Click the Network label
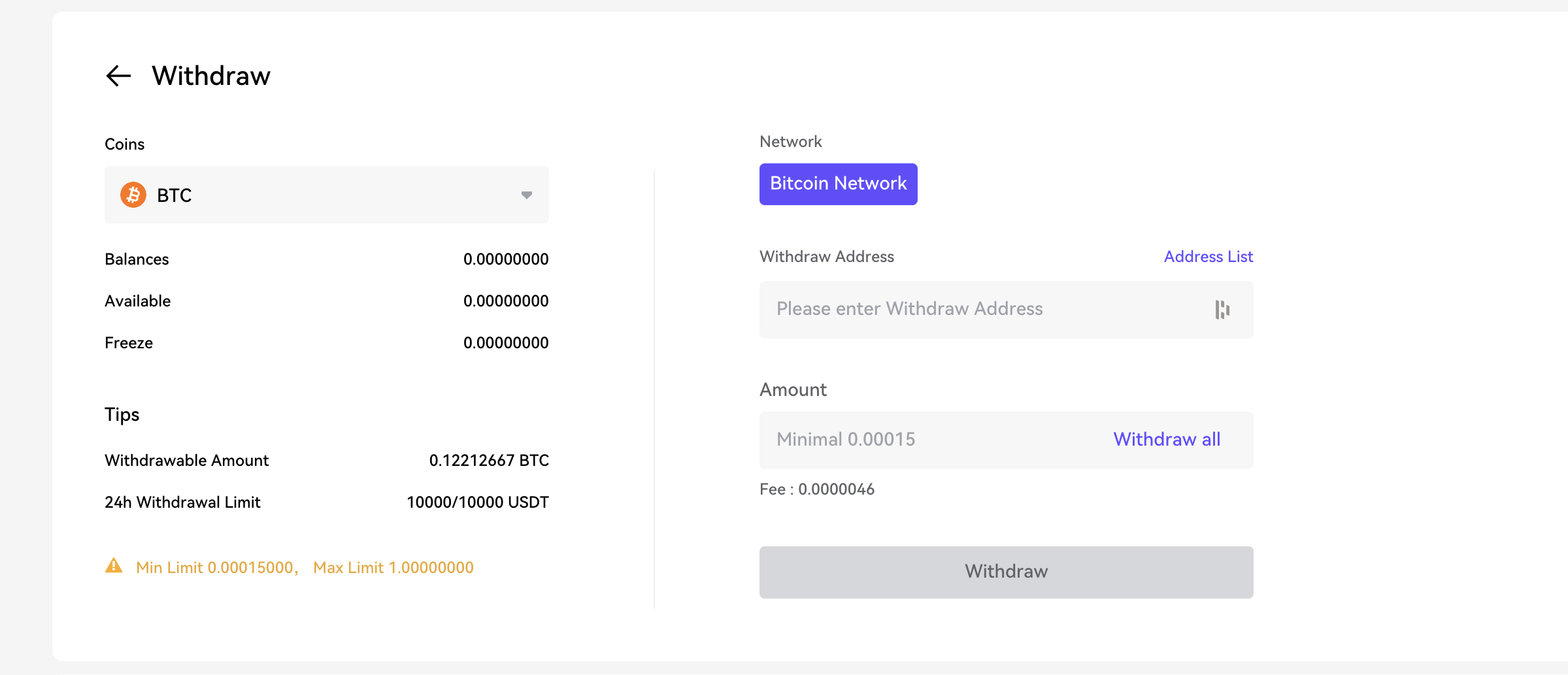The width and height of the screenshot is (1568, 675). coord(790,142)
